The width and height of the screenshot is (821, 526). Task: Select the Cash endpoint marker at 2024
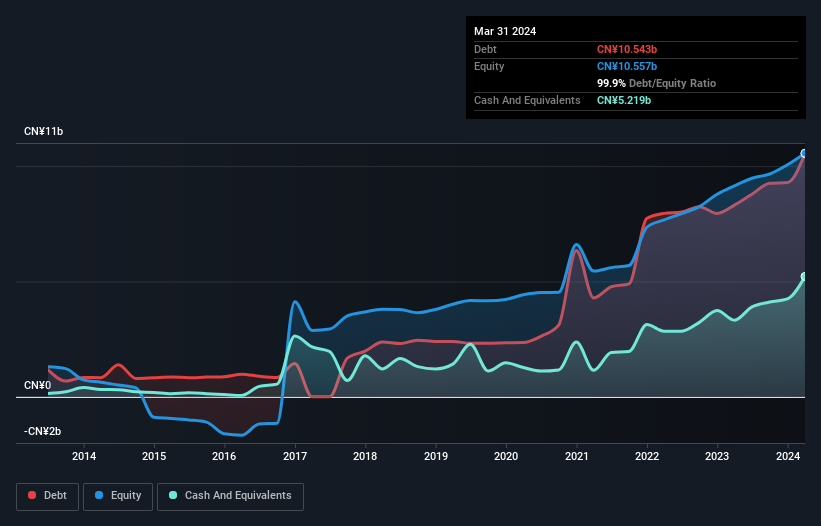coord(804,276)
